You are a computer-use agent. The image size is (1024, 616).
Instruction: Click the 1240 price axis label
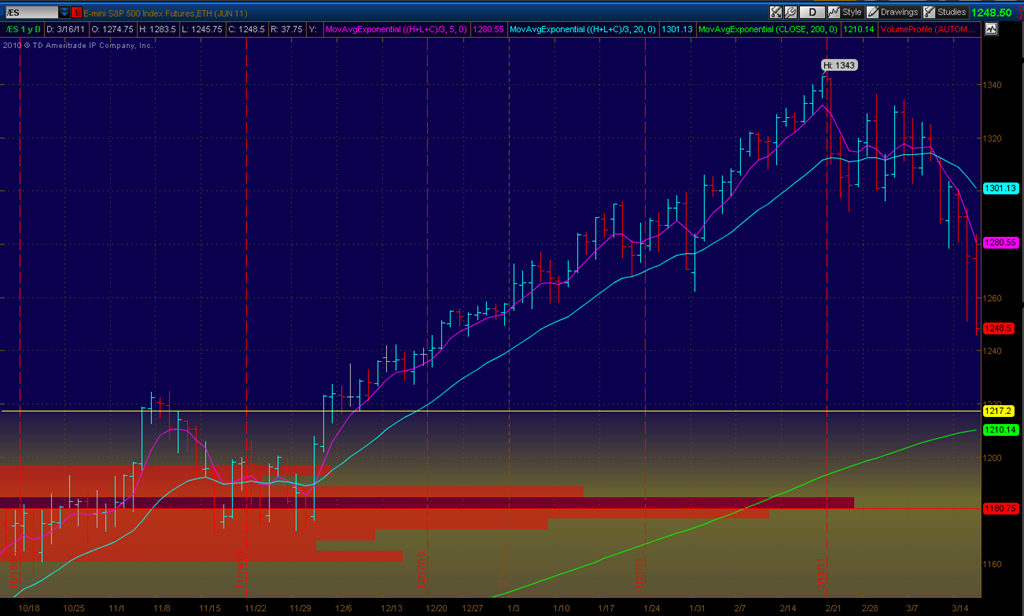click(993, 351)
